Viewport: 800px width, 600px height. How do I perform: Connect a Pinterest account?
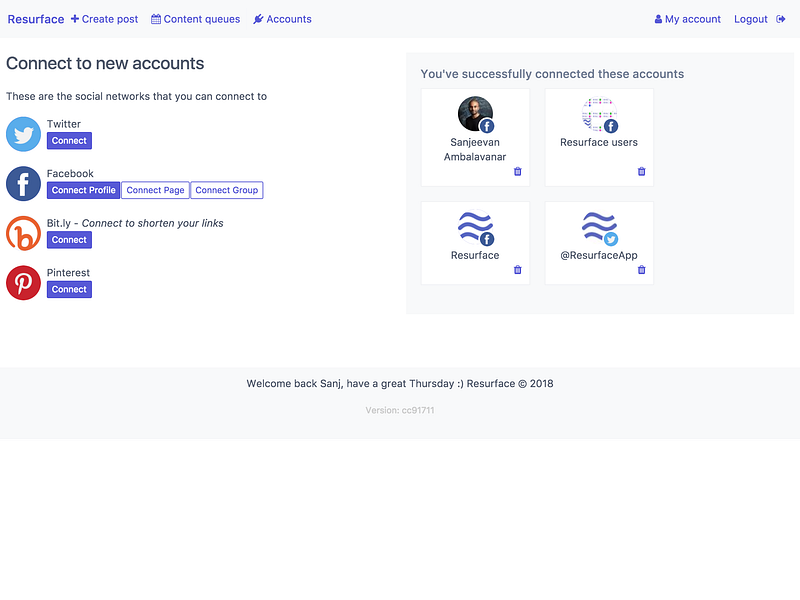(x=69, y=289)
